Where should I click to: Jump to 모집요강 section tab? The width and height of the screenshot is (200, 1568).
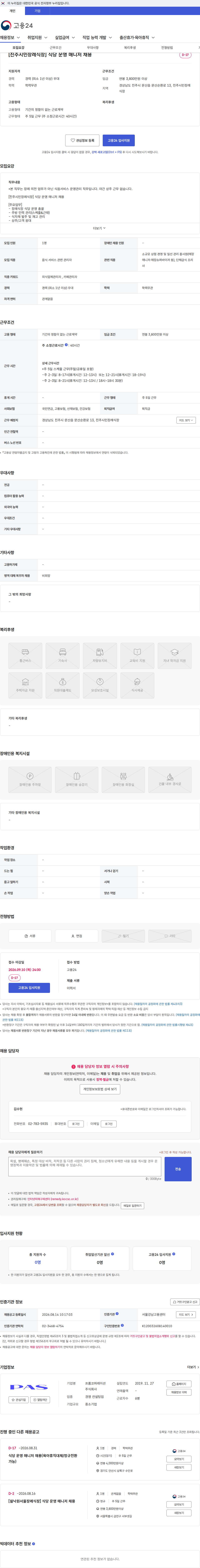point(18,48)
